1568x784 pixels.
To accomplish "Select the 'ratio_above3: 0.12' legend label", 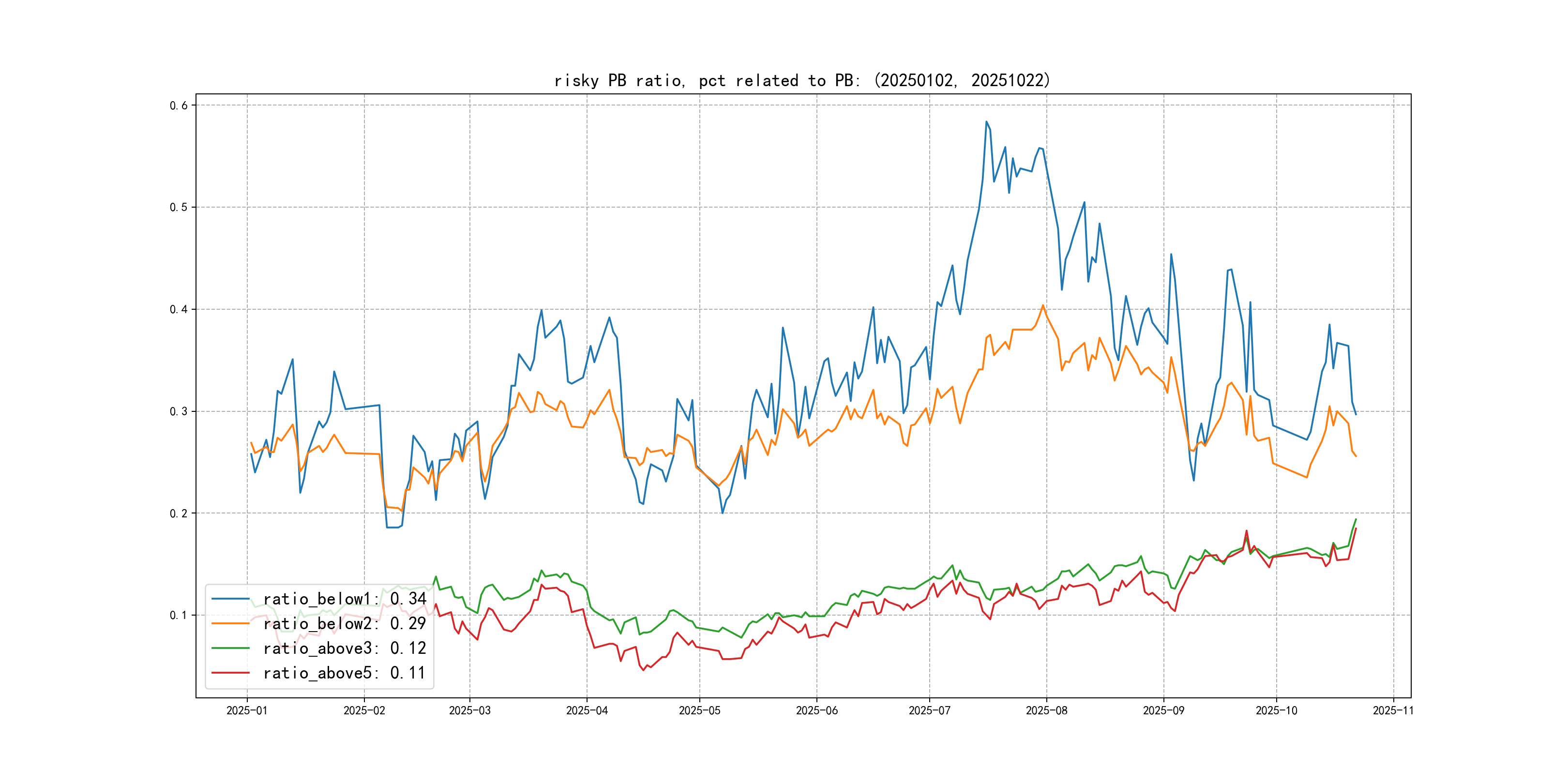I will click(x=345, y=648).
